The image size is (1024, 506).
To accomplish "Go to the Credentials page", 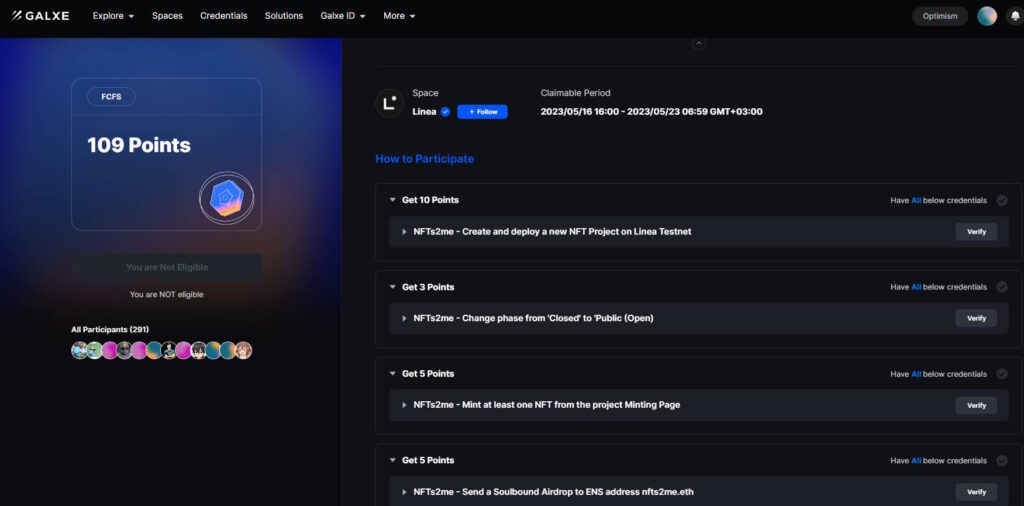I will tap(223, 16).
